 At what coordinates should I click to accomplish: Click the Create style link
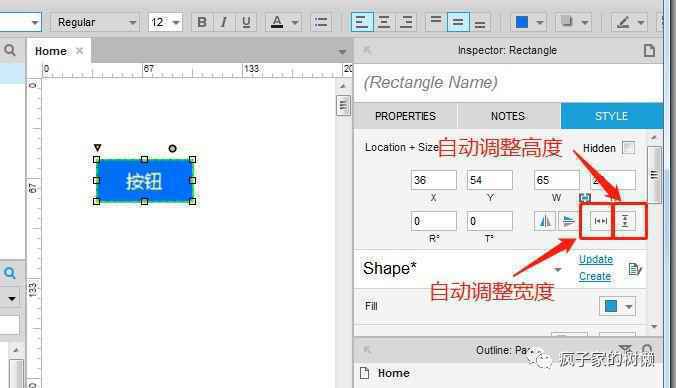[595, 276]
